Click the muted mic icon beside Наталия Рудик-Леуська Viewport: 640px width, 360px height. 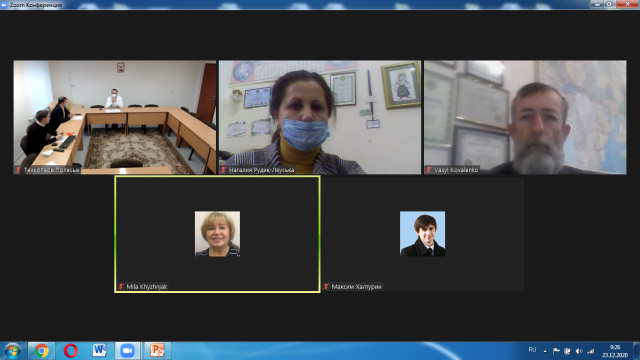point(223,170)
